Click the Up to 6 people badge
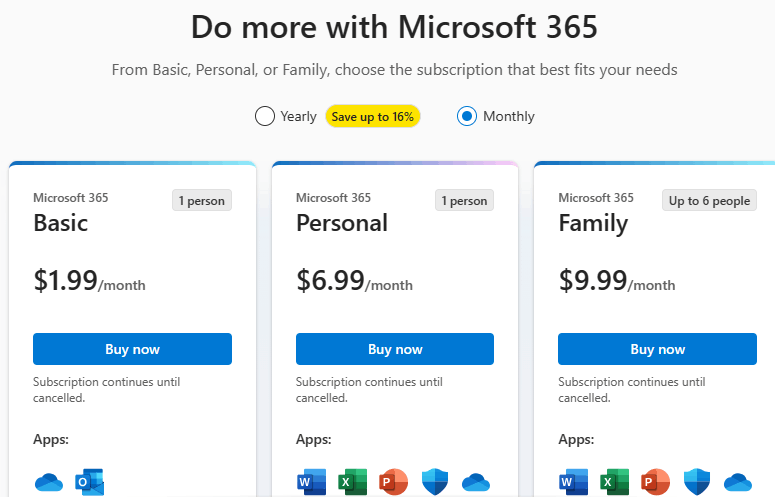Screen dimensions: 775x497 coord(709,201)
